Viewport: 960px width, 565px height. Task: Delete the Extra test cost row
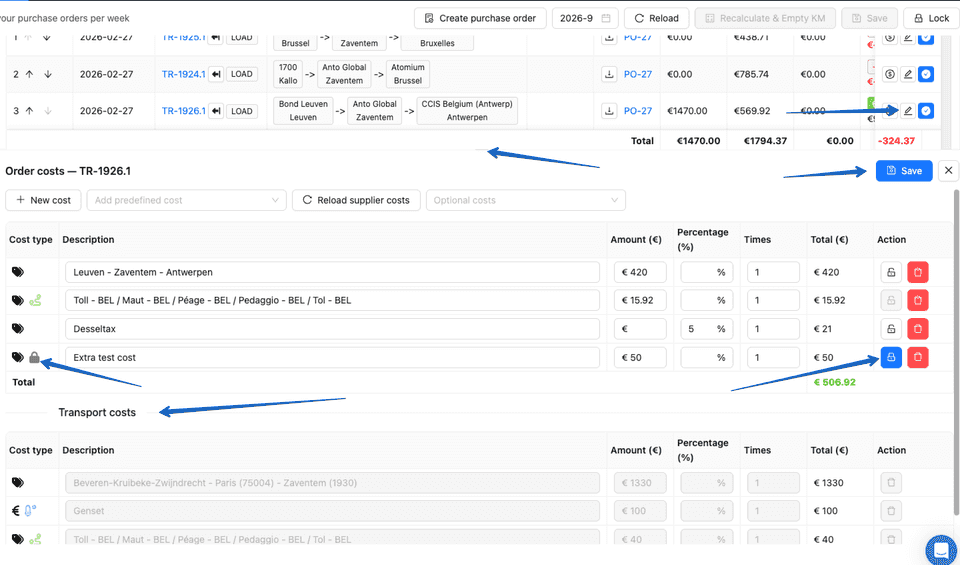[x=918, y=357]
